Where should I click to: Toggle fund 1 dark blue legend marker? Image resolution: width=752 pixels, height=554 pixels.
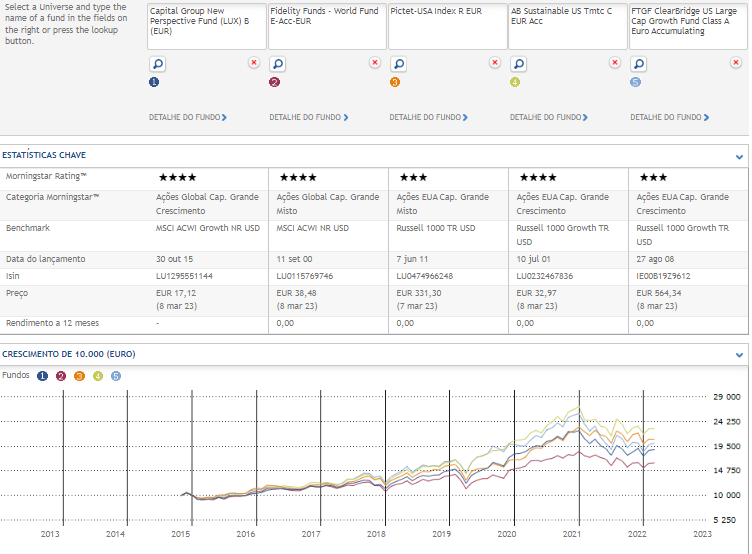tap(42, 376)
